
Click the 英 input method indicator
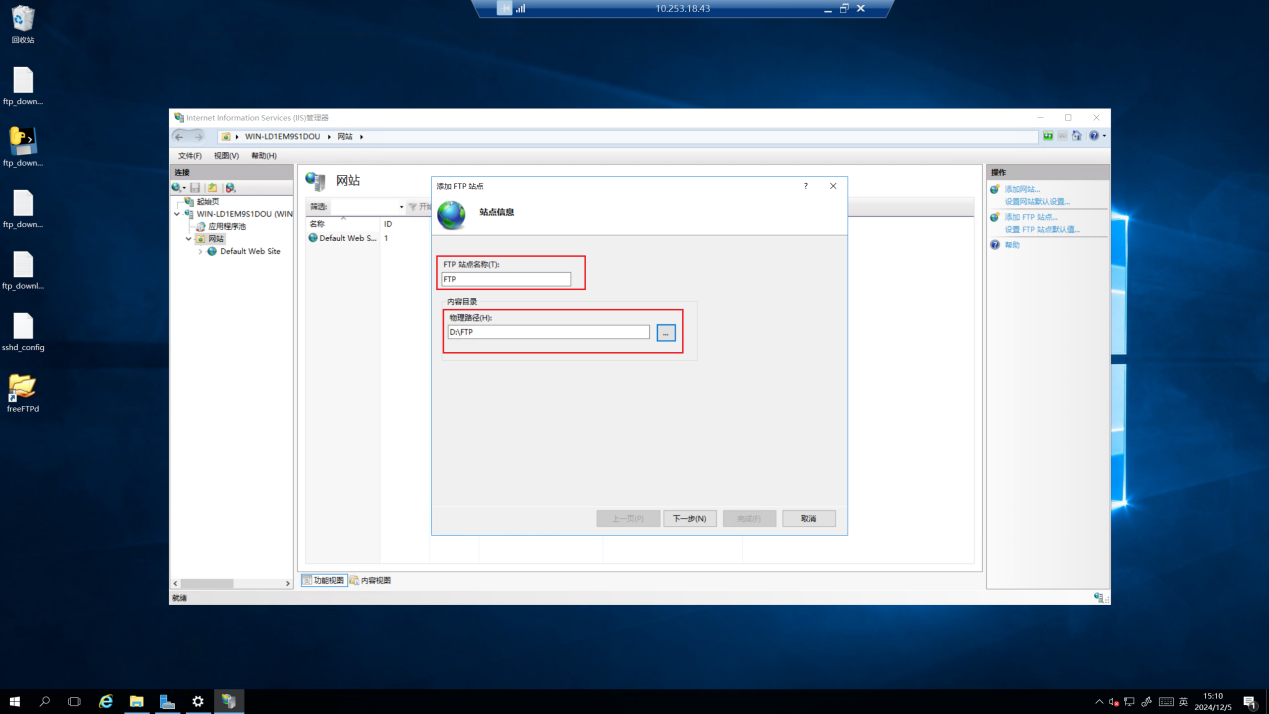(1183, 702)
